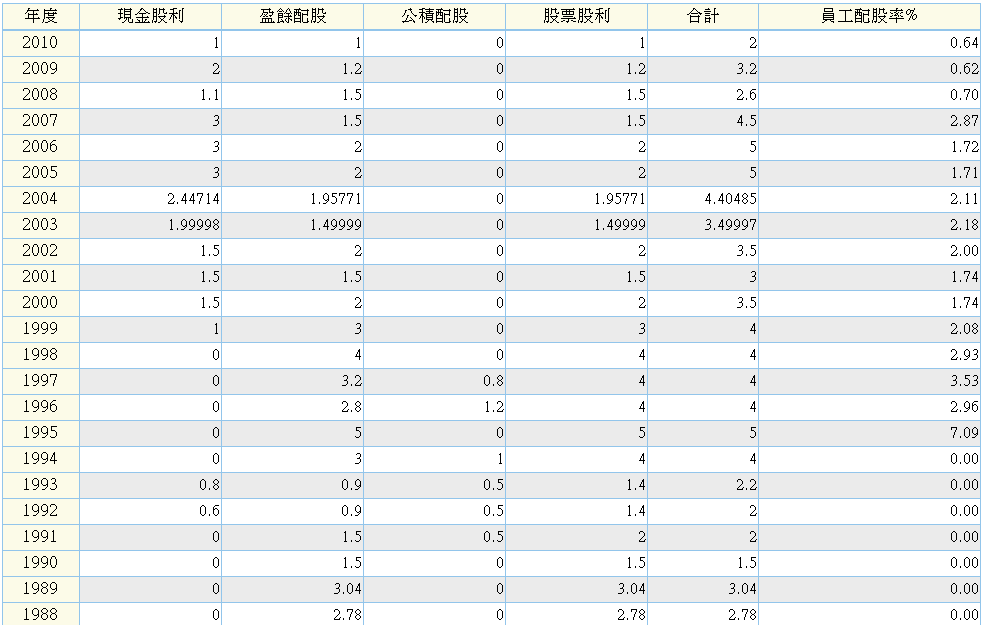Click the 公積配股 column header
This screenshot has width=983, height=625.
[435, 16]
